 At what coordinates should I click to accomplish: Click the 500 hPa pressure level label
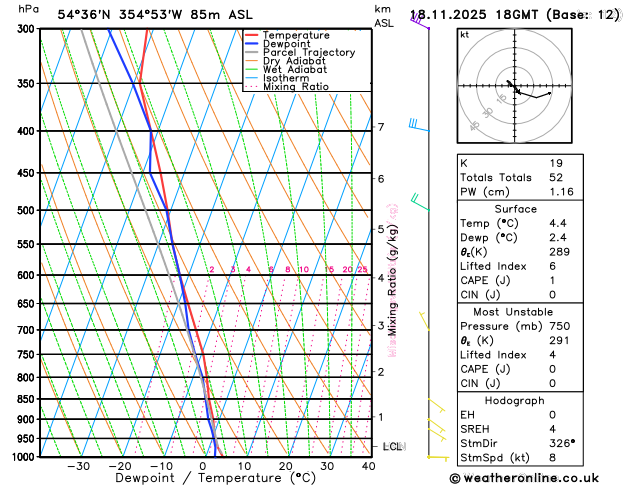tap(28, 210)
